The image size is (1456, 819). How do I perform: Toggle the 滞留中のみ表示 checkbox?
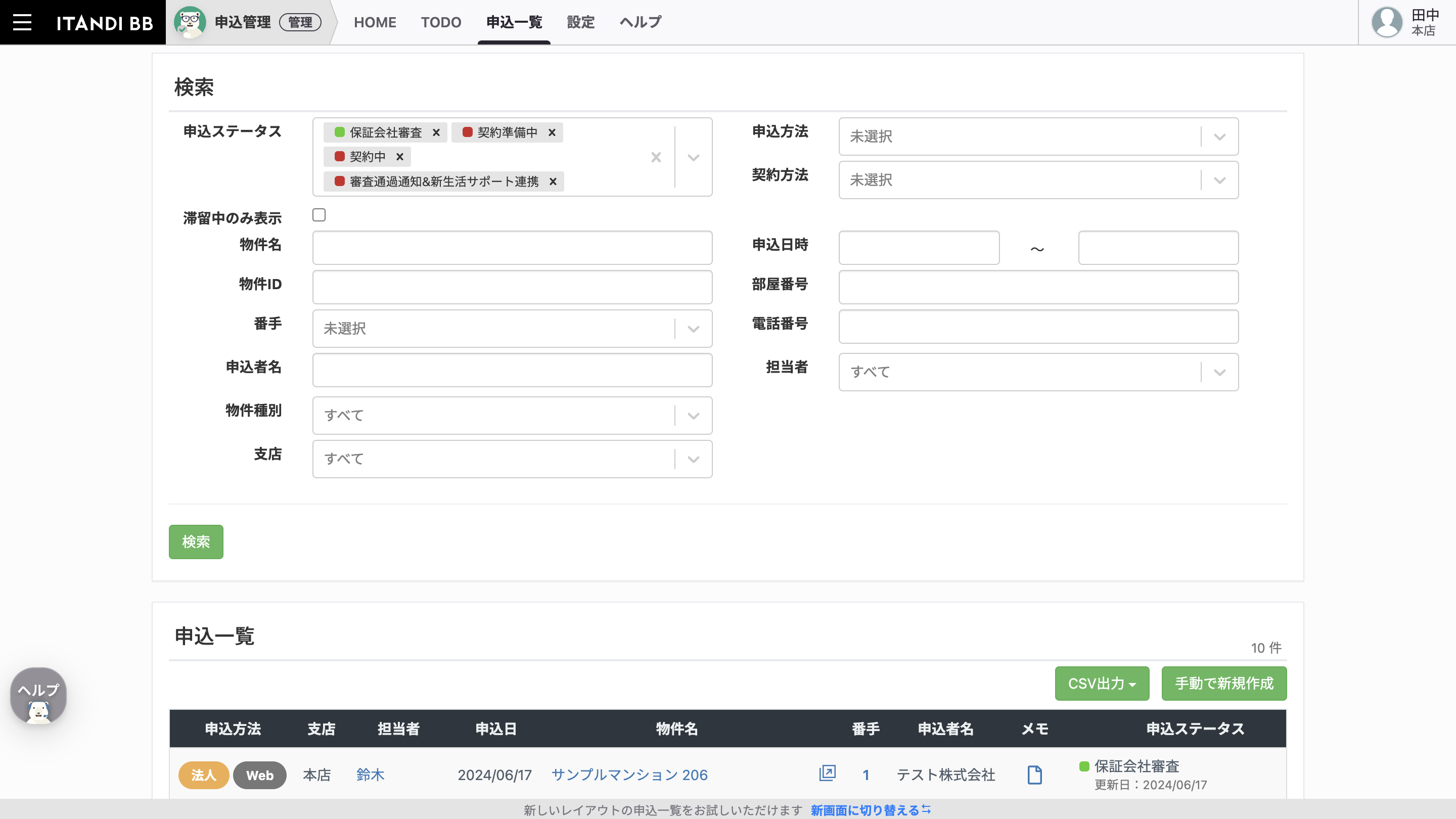tap(319, 215)
